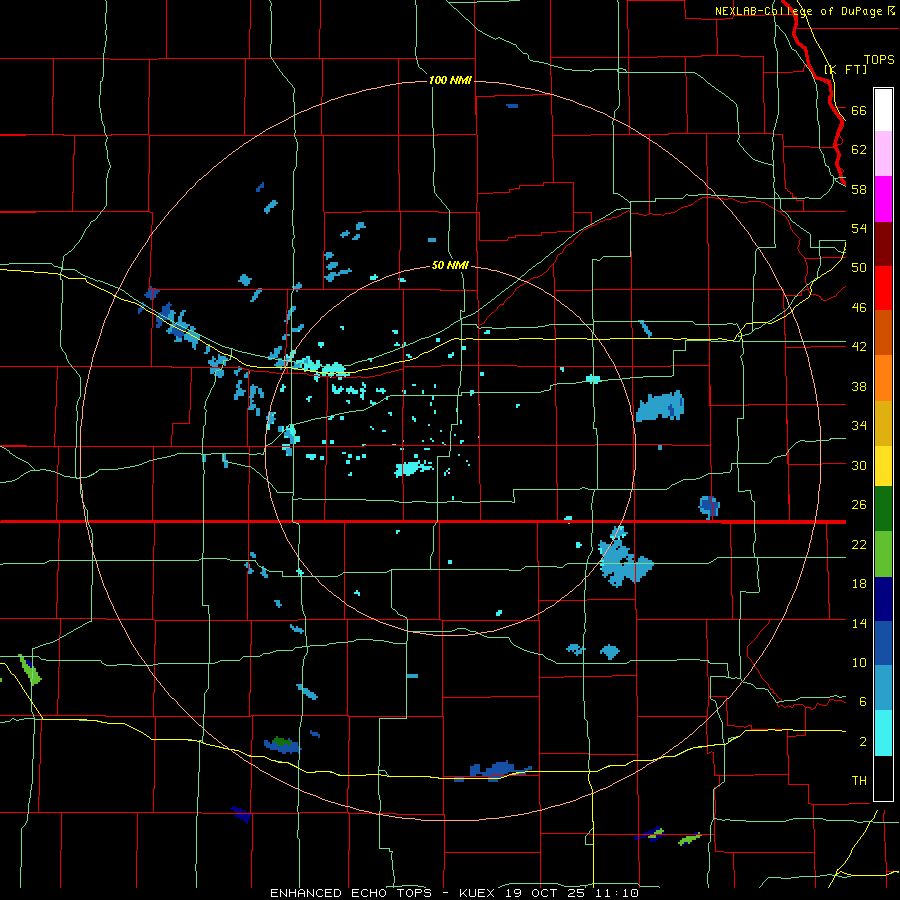Viewport: 900px width, 900px height.
Task: Click the legend value 50
Action: coord(859,267)
